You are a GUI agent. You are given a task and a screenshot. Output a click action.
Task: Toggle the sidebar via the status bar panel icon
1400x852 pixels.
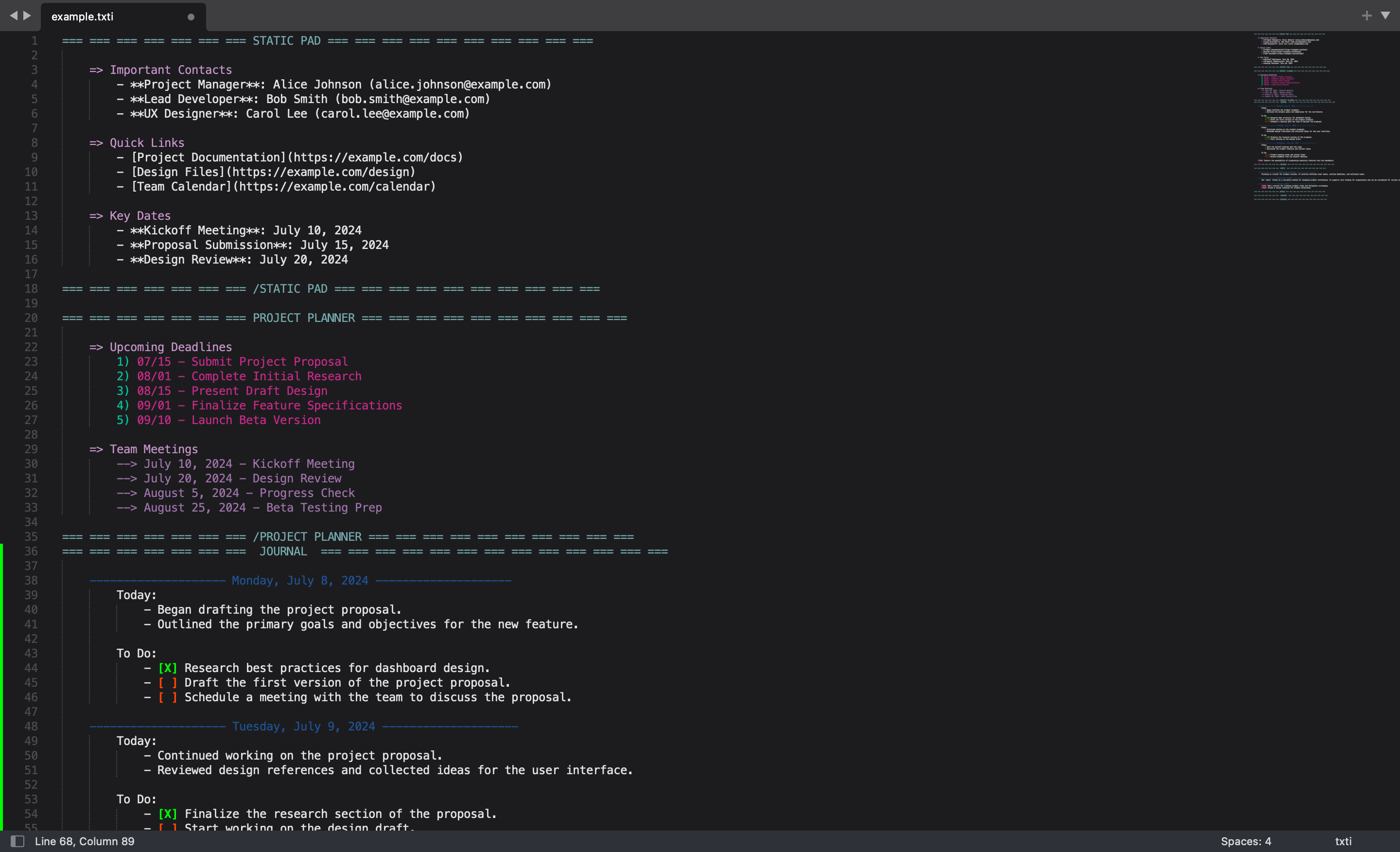click(x=17, y=841)
